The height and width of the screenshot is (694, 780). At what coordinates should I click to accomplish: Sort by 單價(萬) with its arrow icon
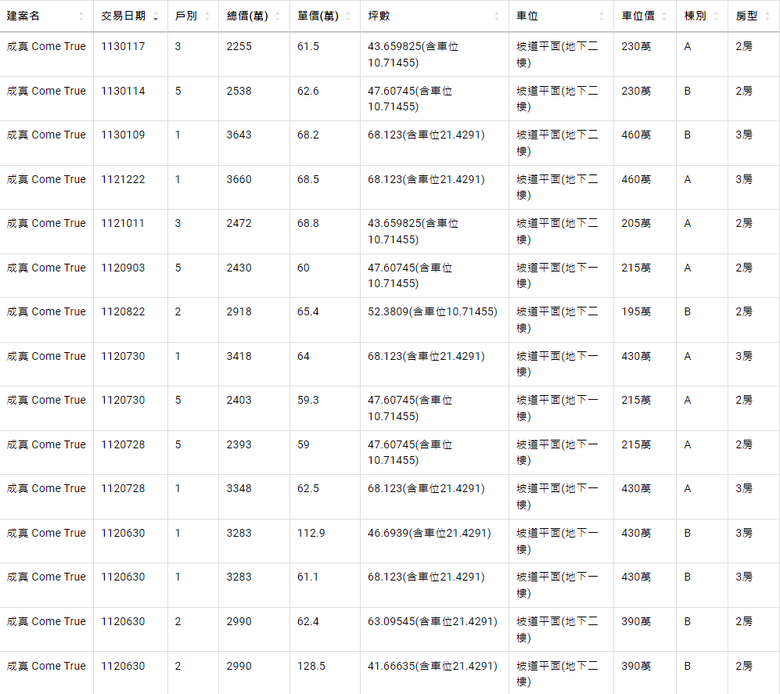[x=348, y=16]
